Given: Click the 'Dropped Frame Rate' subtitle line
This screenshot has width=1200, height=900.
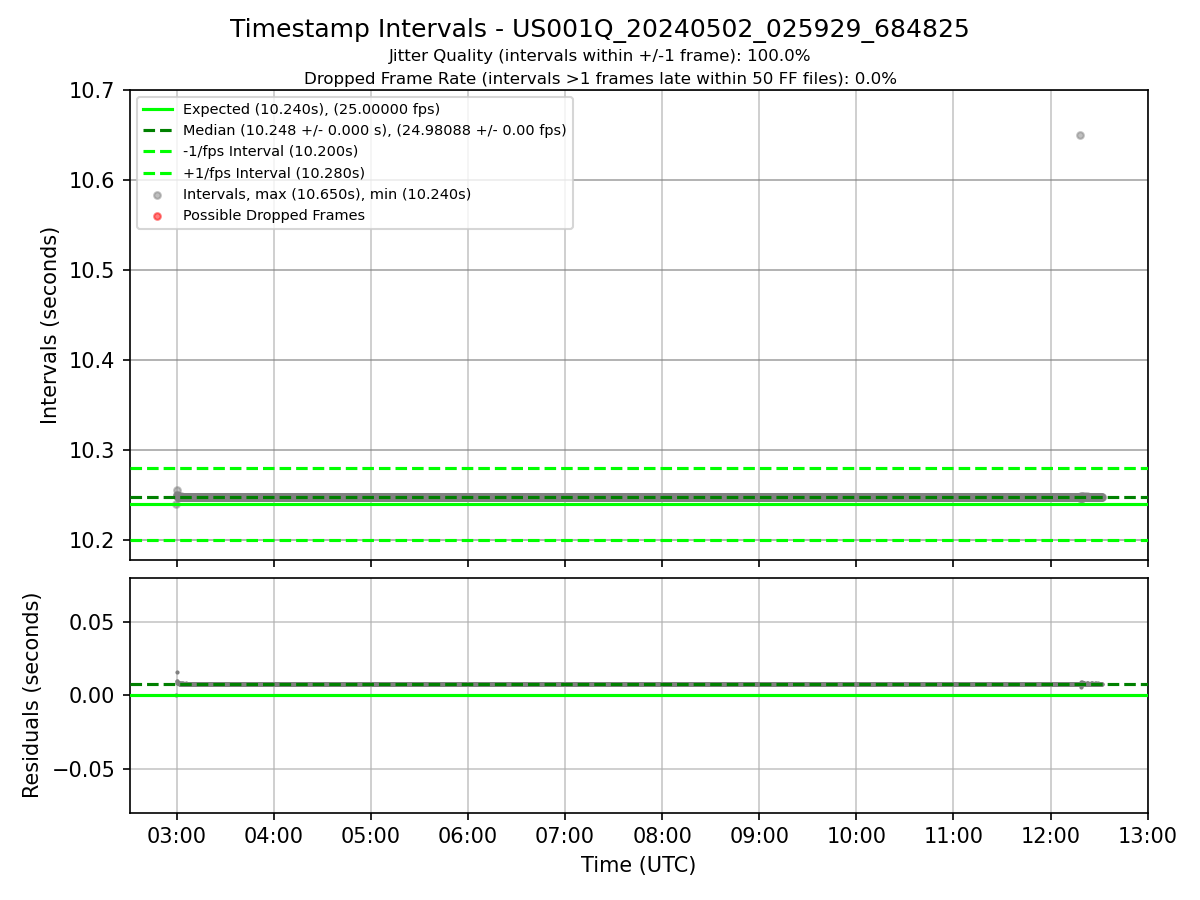Looking at the screenshot, I should [599, 78].
